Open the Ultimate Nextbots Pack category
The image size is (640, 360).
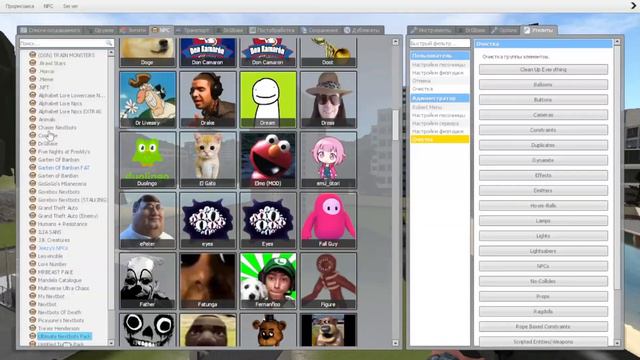pyautogui.click(x=64, y=336)
